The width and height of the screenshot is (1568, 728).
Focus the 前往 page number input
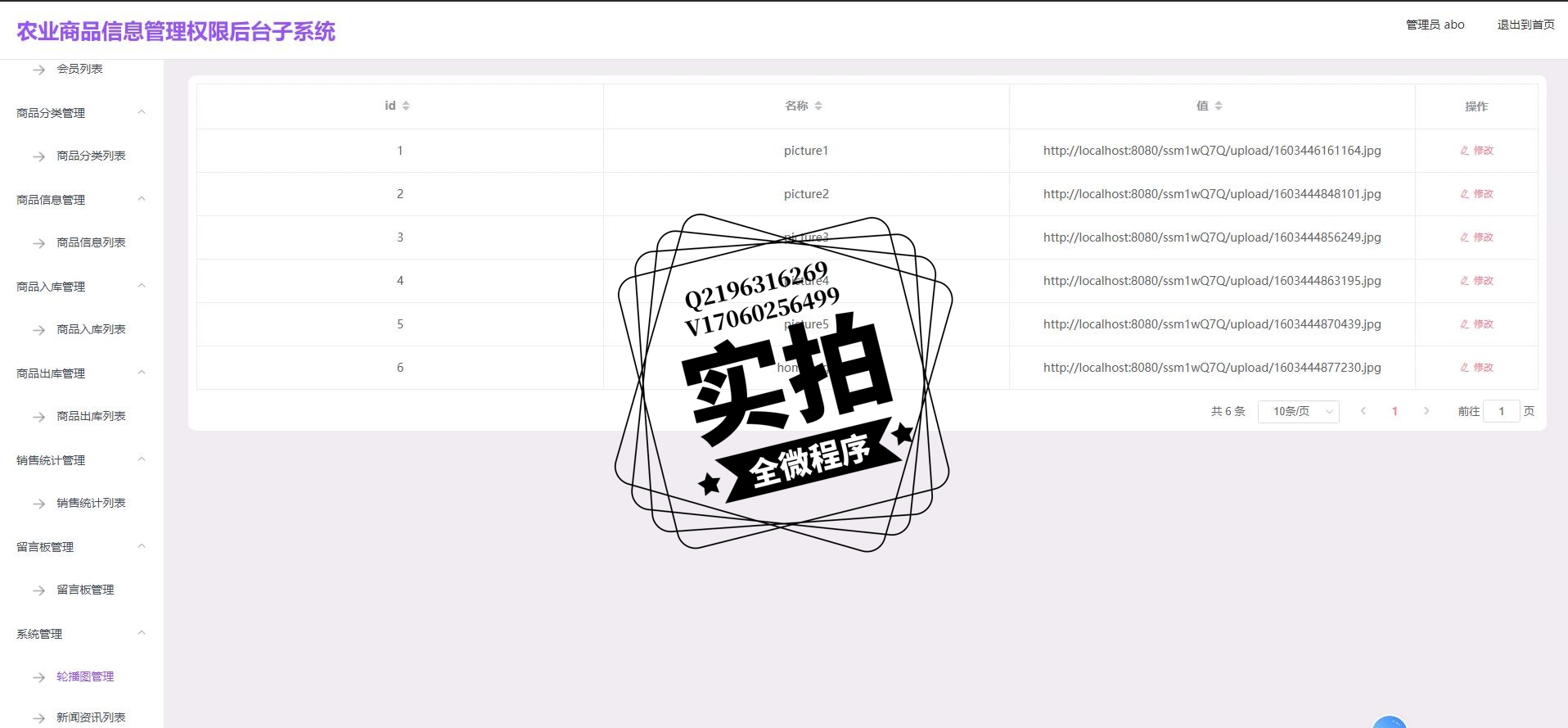tap(1502, 411)
